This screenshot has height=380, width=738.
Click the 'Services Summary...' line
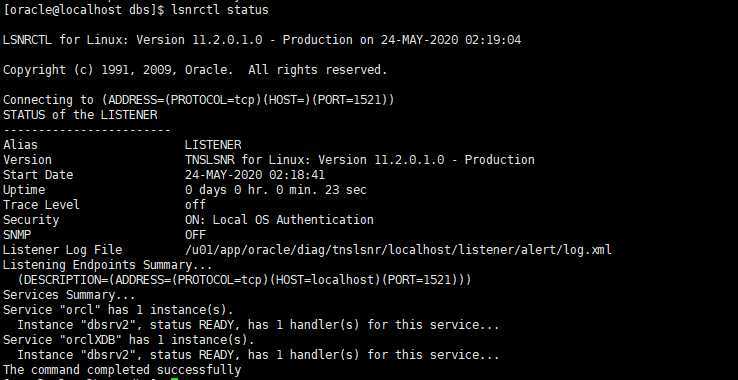click(x=69, y=295)
